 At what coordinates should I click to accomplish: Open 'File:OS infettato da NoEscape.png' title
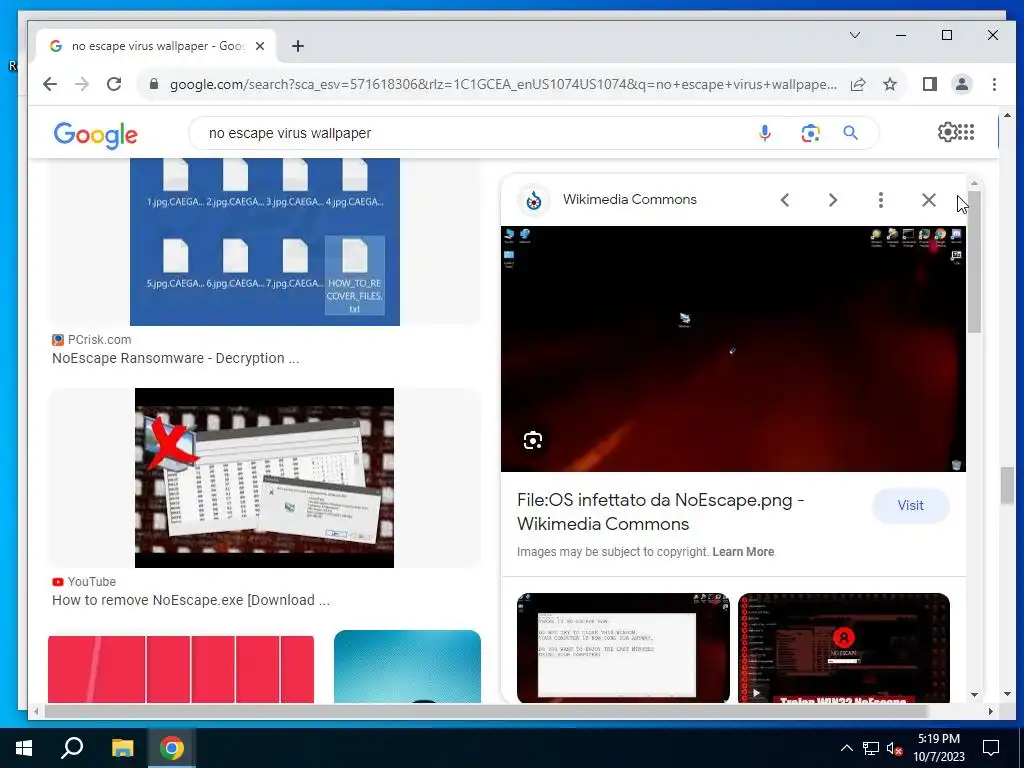point(660,512)
